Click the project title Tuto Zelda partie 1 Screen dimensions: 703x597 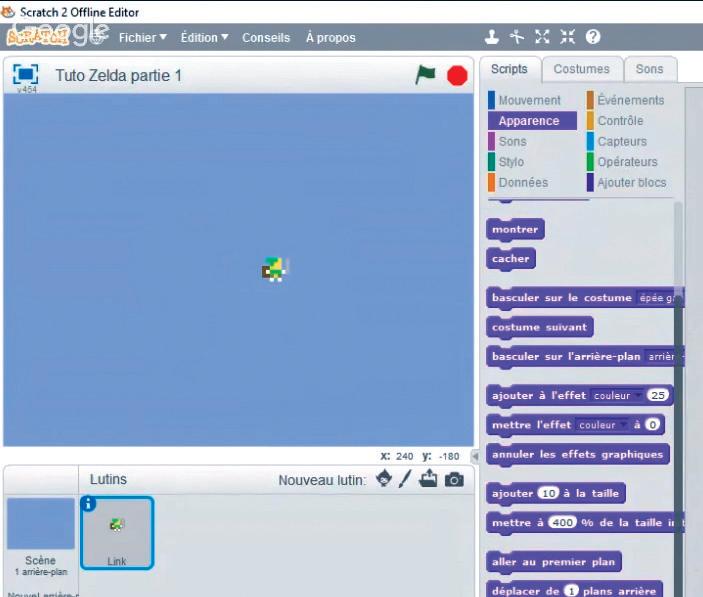118,75
